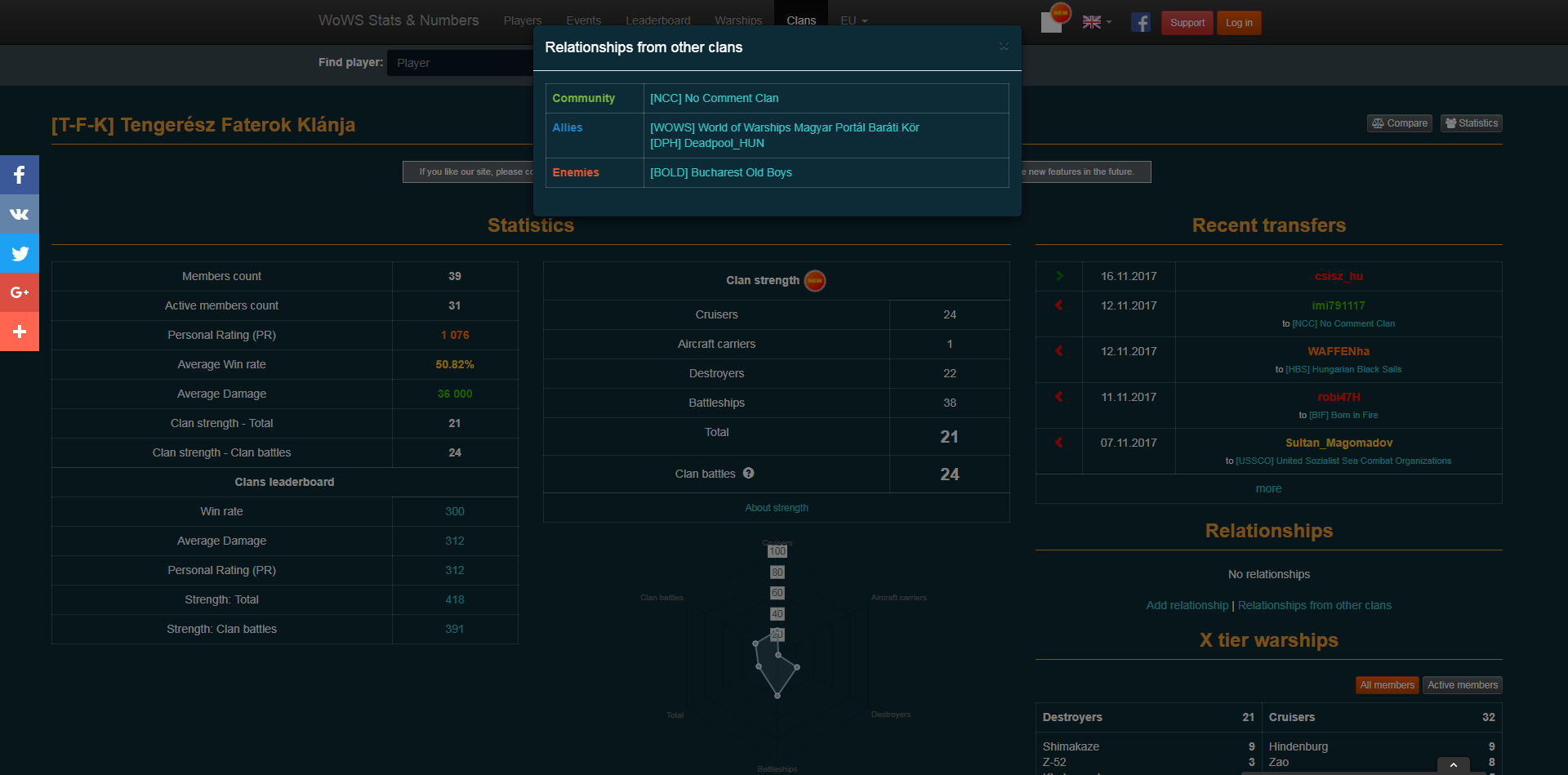The height and width of the screenshot is (775, 1568).
Task: Open [DPH] Deadpool_HUN clan link
Action: [x=707, y=143]
